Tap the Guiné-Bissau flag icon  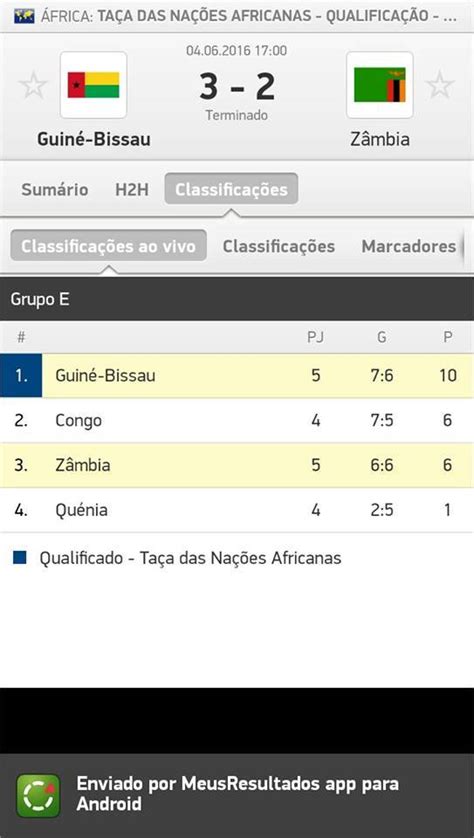pyautogui.click(x=94, y=85)
